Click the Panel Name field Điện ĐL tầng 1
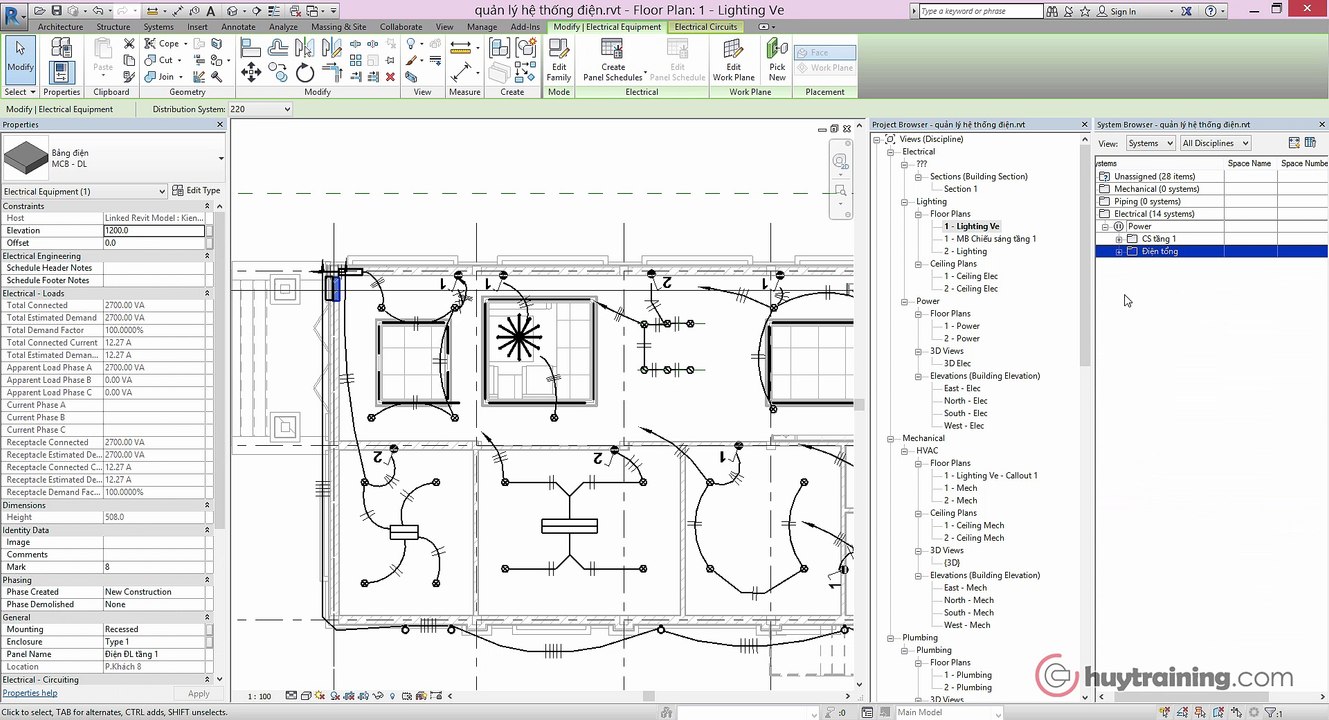This screenshot has width=1329, height=720. click(154, 654)
